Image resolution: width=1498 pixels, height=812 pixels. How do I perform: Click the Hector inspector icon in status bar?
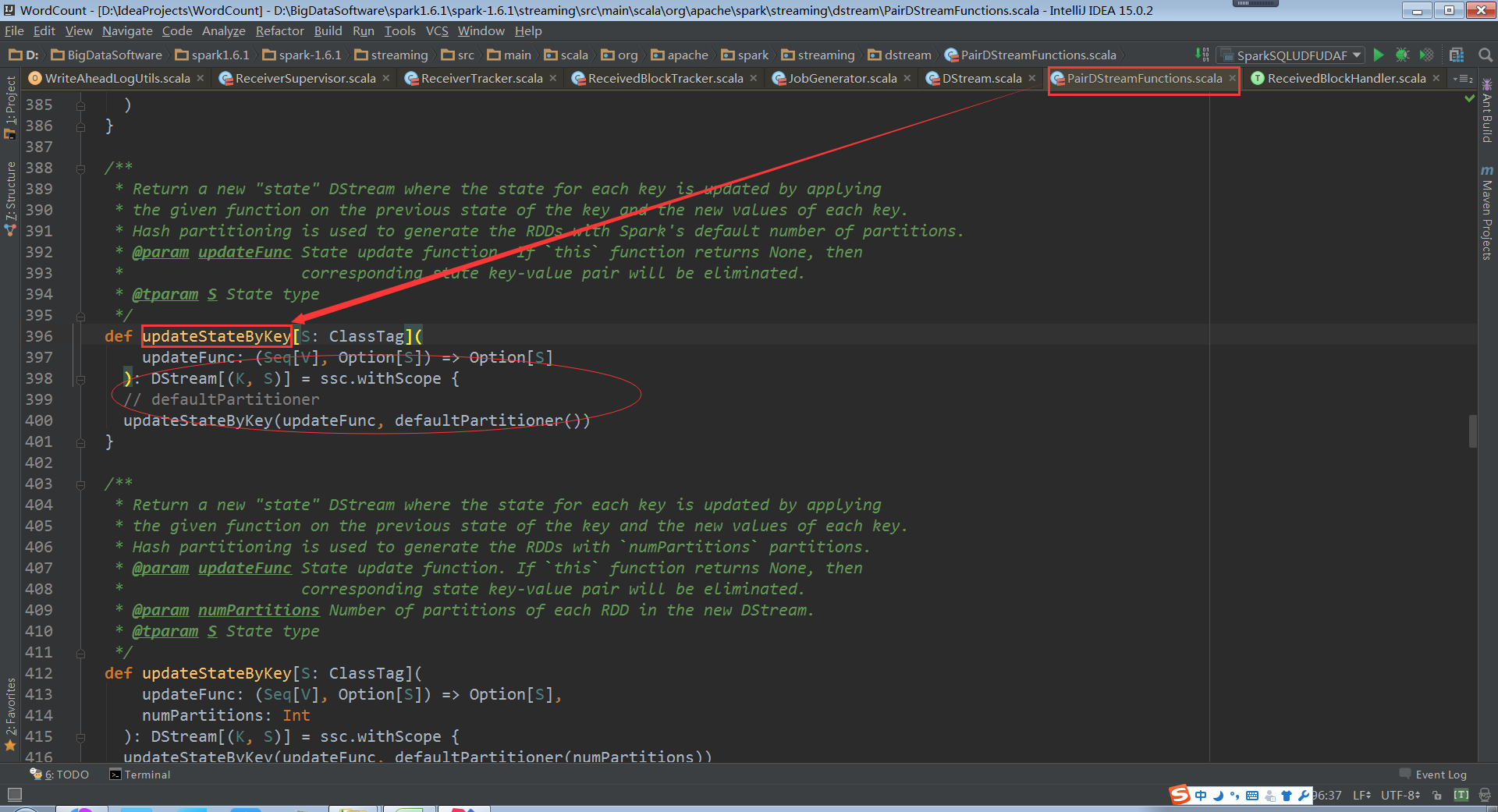1485,795
